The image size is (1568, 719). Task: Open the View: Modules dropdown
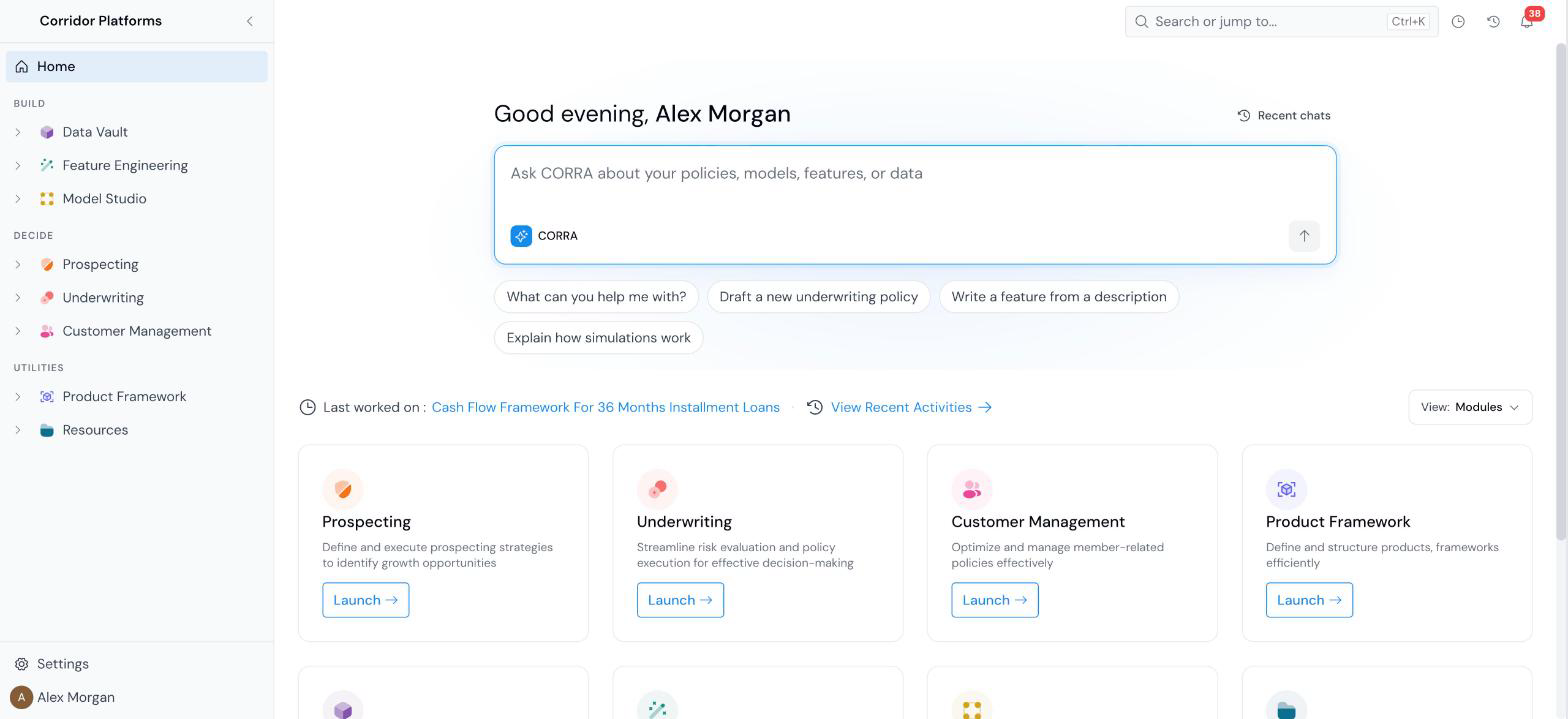pyautogui.click(x=1470, y=407)
